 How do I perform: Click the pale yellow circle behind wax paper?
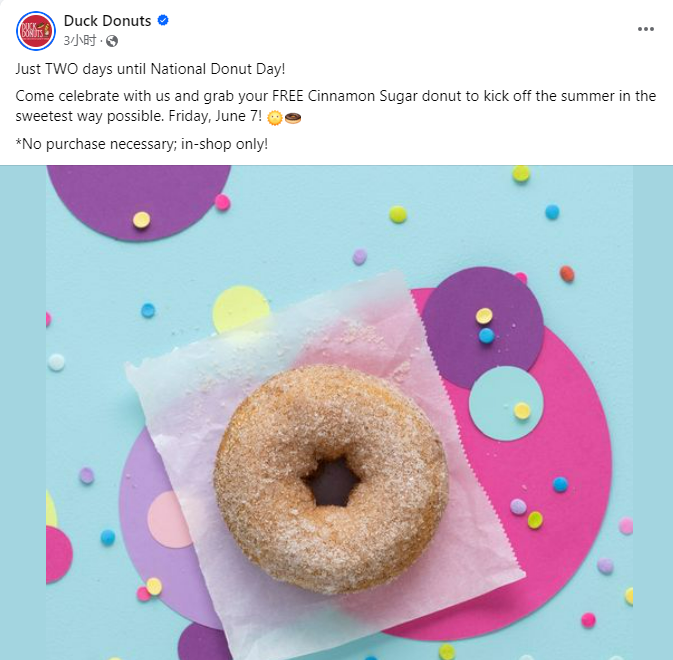pyautogui.click(x=239, y=307)
